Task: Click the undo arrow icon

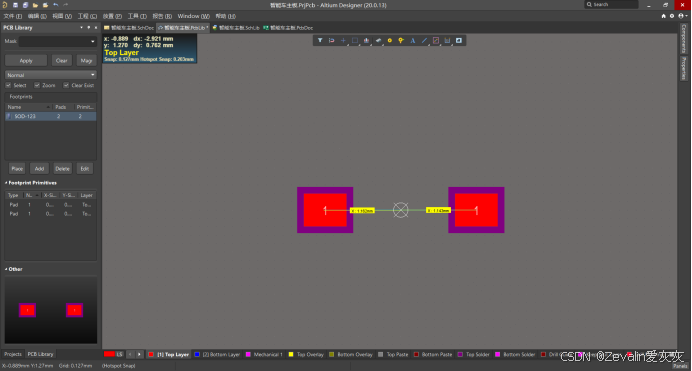Action: tap(56, 5)
